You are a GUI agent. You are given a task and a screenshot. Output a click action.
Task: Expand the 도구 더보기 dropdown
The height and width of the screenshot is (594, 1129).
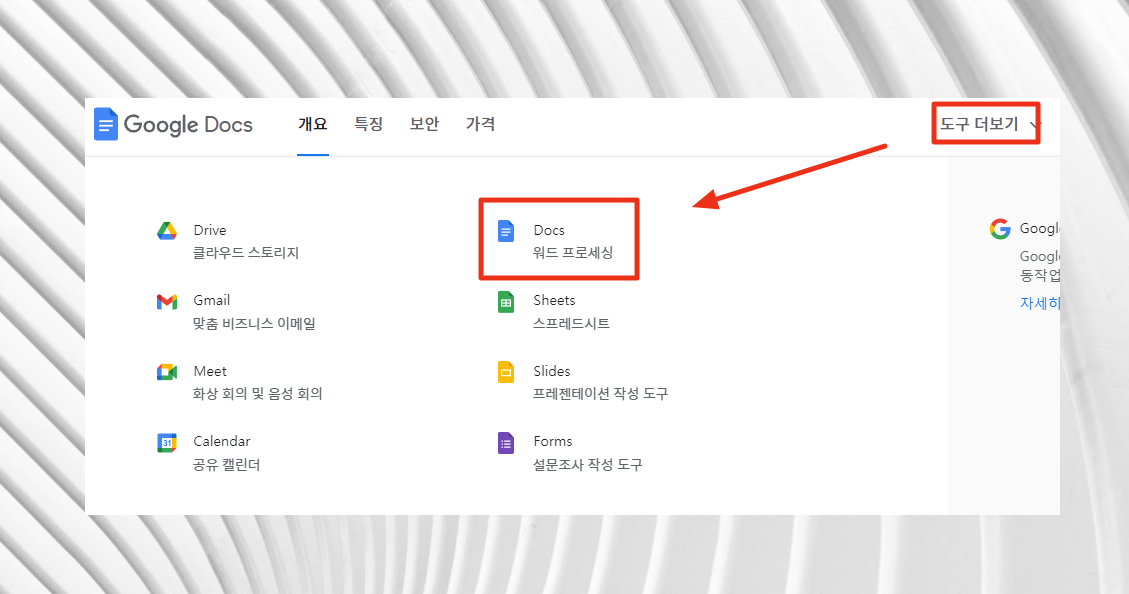point(990,124)
